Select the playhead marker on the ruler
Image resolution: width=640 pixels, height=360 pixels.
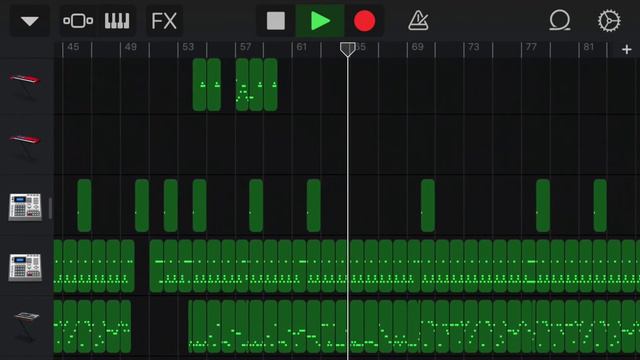click(x=347, y=49)
